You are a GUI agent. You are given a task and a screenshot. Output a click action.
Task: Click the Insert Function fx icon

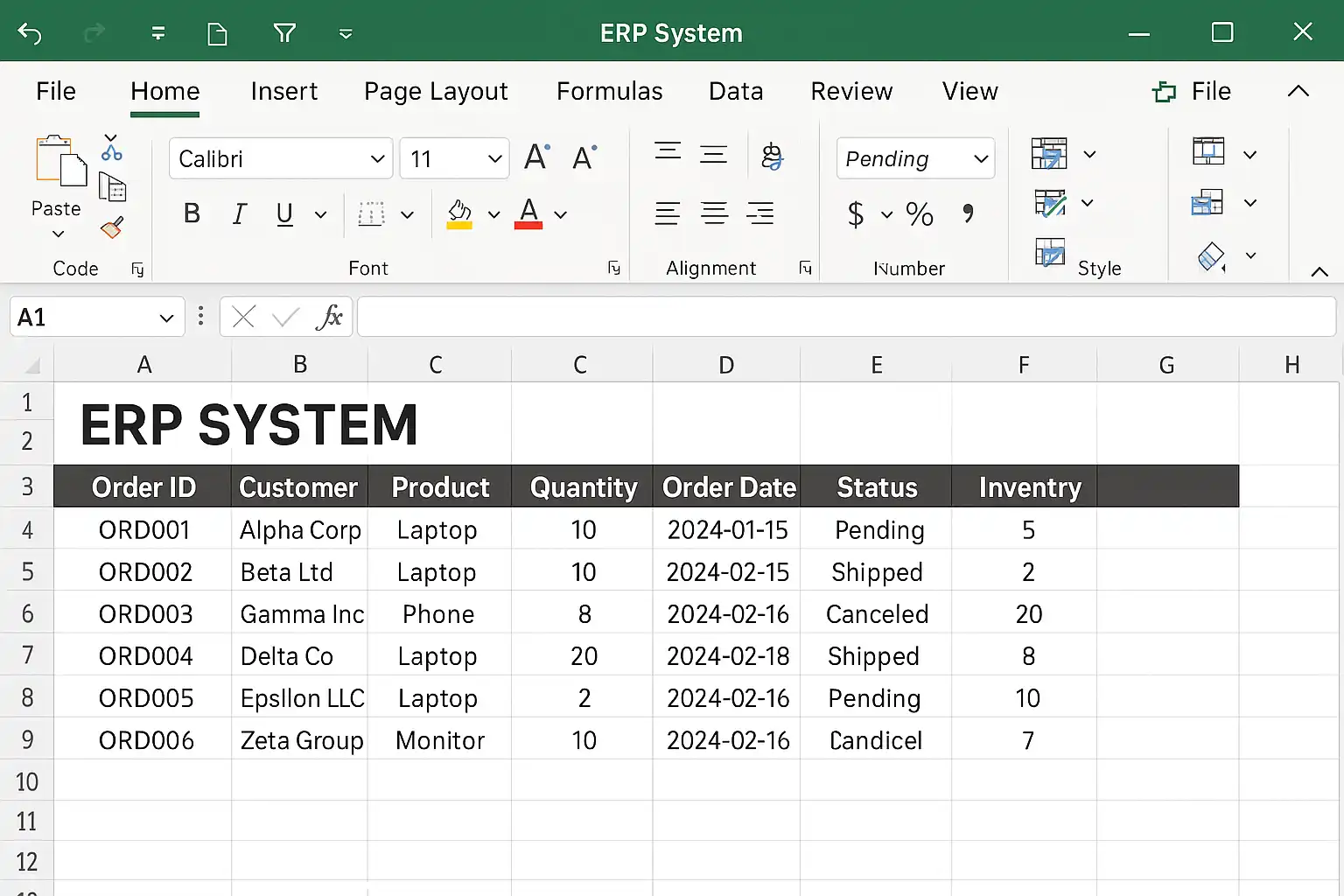[329, 317]
